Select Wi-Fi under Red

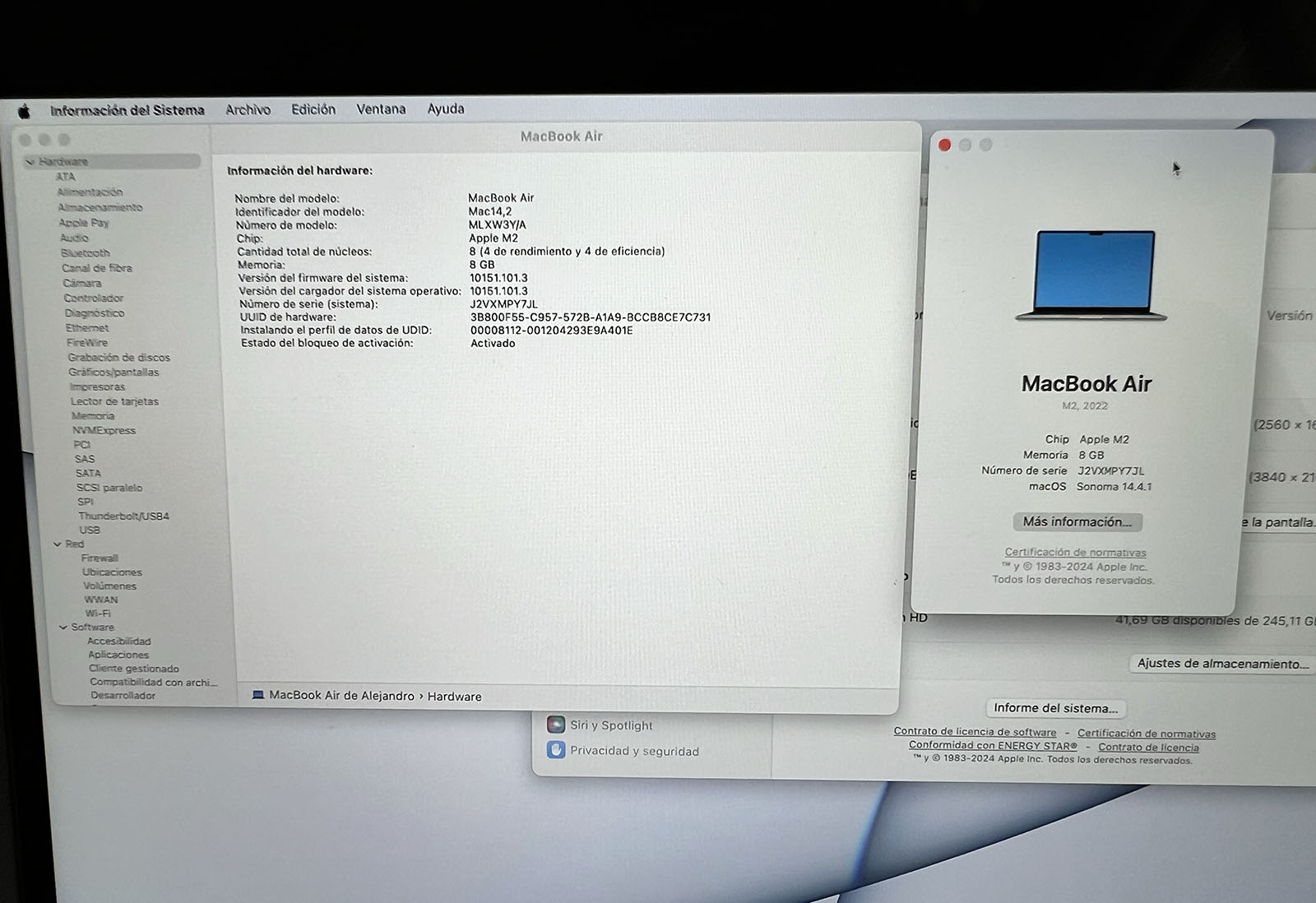point(98,614)
